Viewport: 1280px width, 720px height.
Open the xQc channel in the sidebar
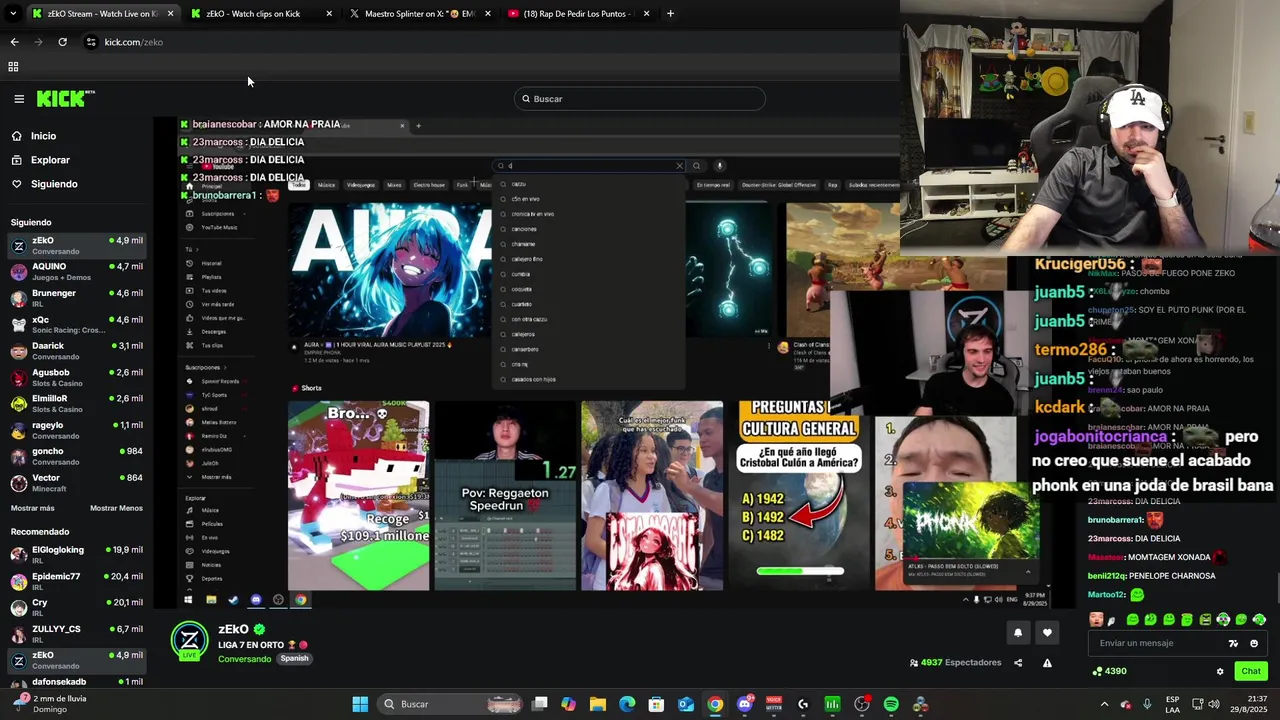pos(76,325)
